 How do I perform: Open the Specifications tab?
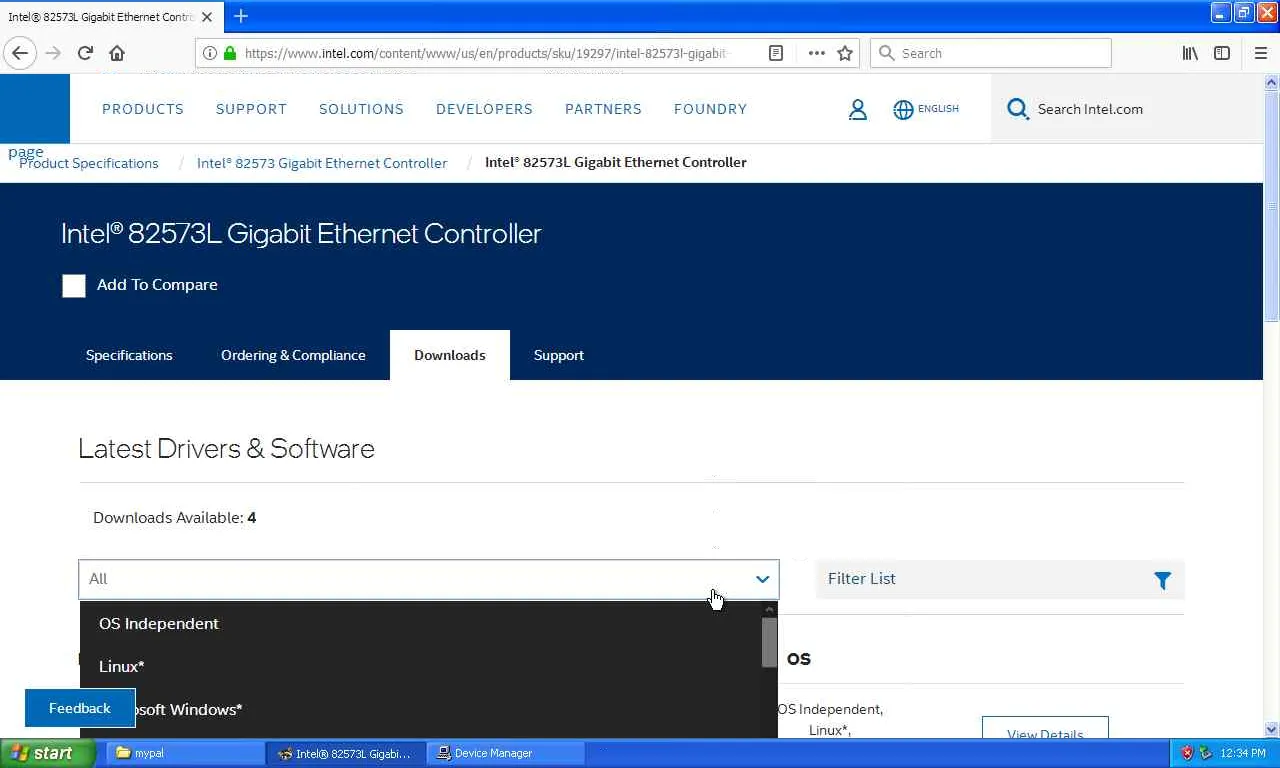click(x=129, y=355)
